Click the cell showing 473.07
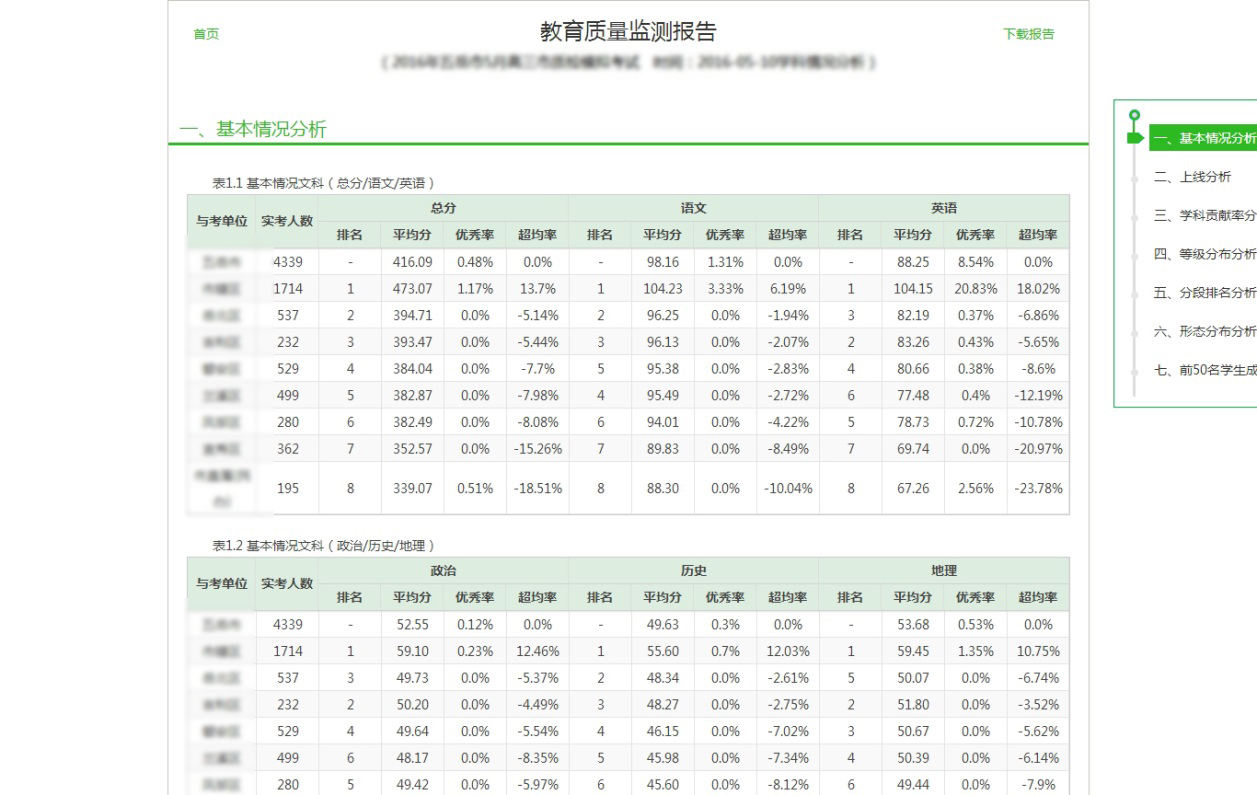 point(412,289)
